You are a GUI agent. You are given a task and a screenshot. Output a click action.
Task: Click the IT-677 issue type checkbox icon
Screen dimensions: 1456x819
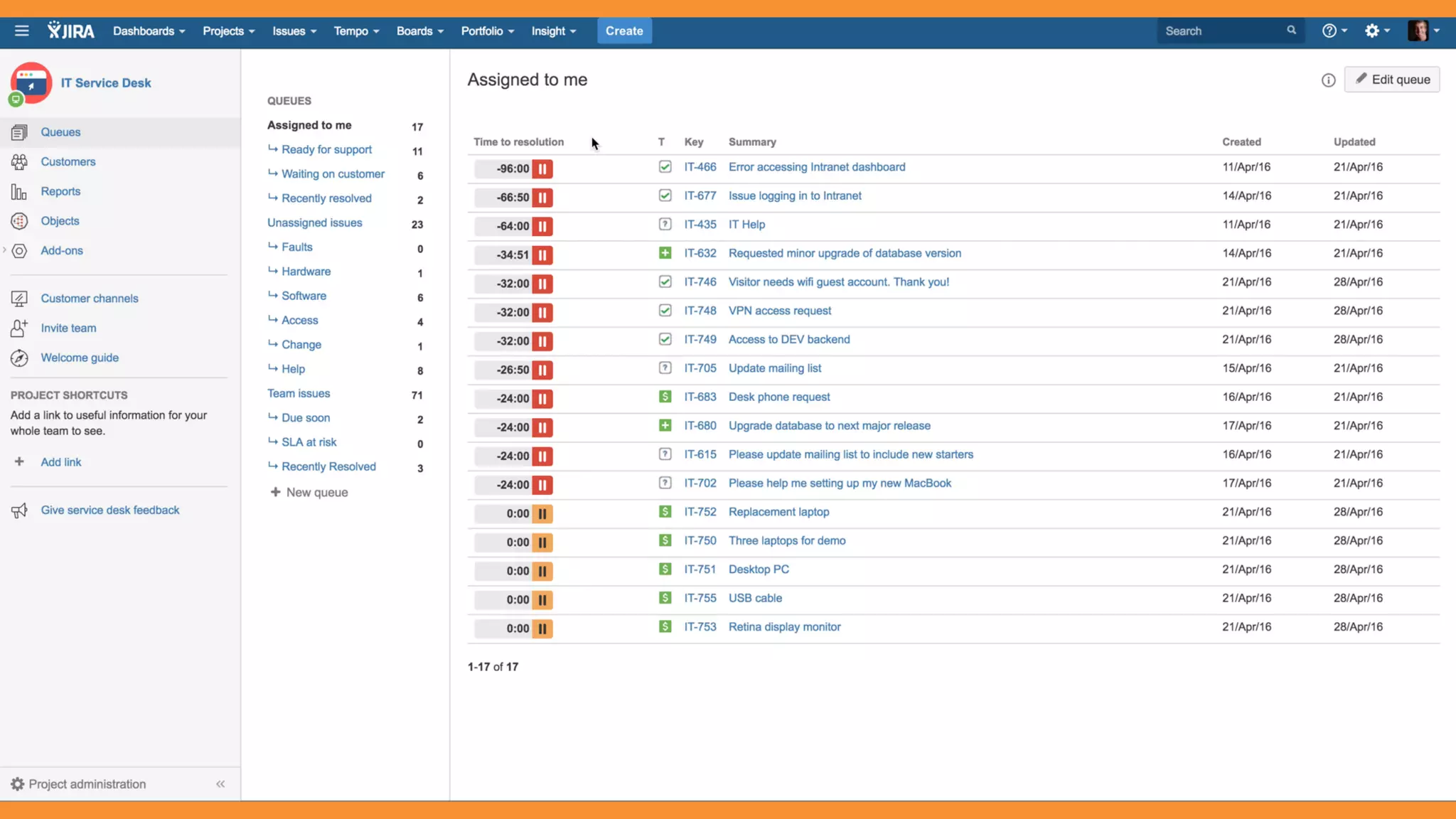tap(665, 196)
